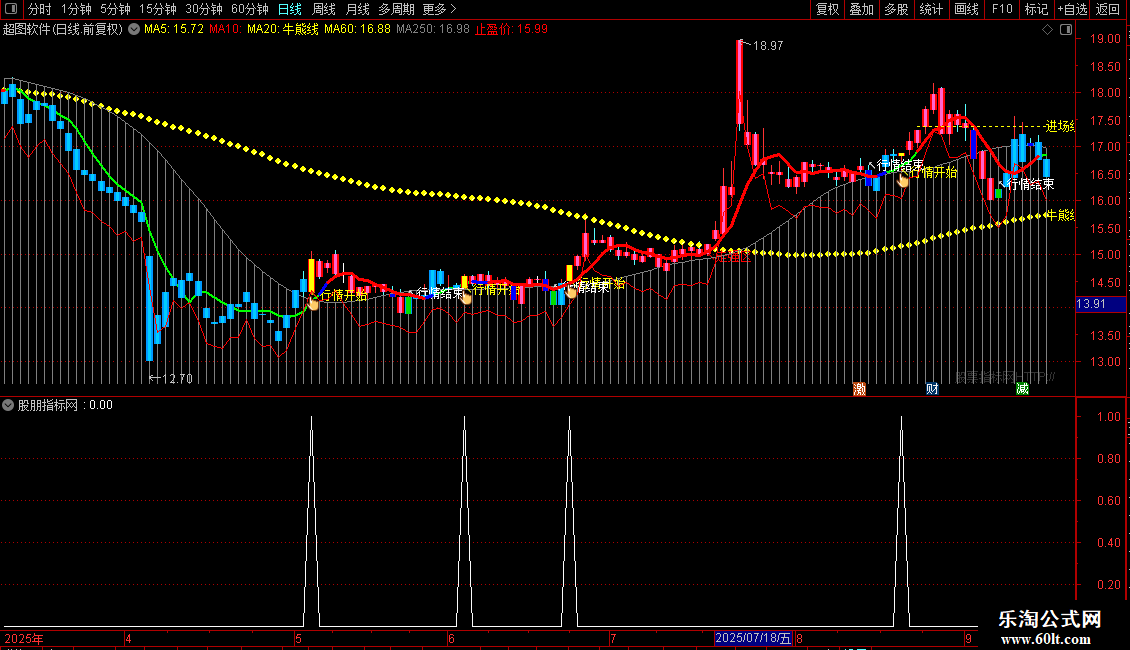Click the diamond icon above the price axis
1130x650 pixels.
(1047, 30)
